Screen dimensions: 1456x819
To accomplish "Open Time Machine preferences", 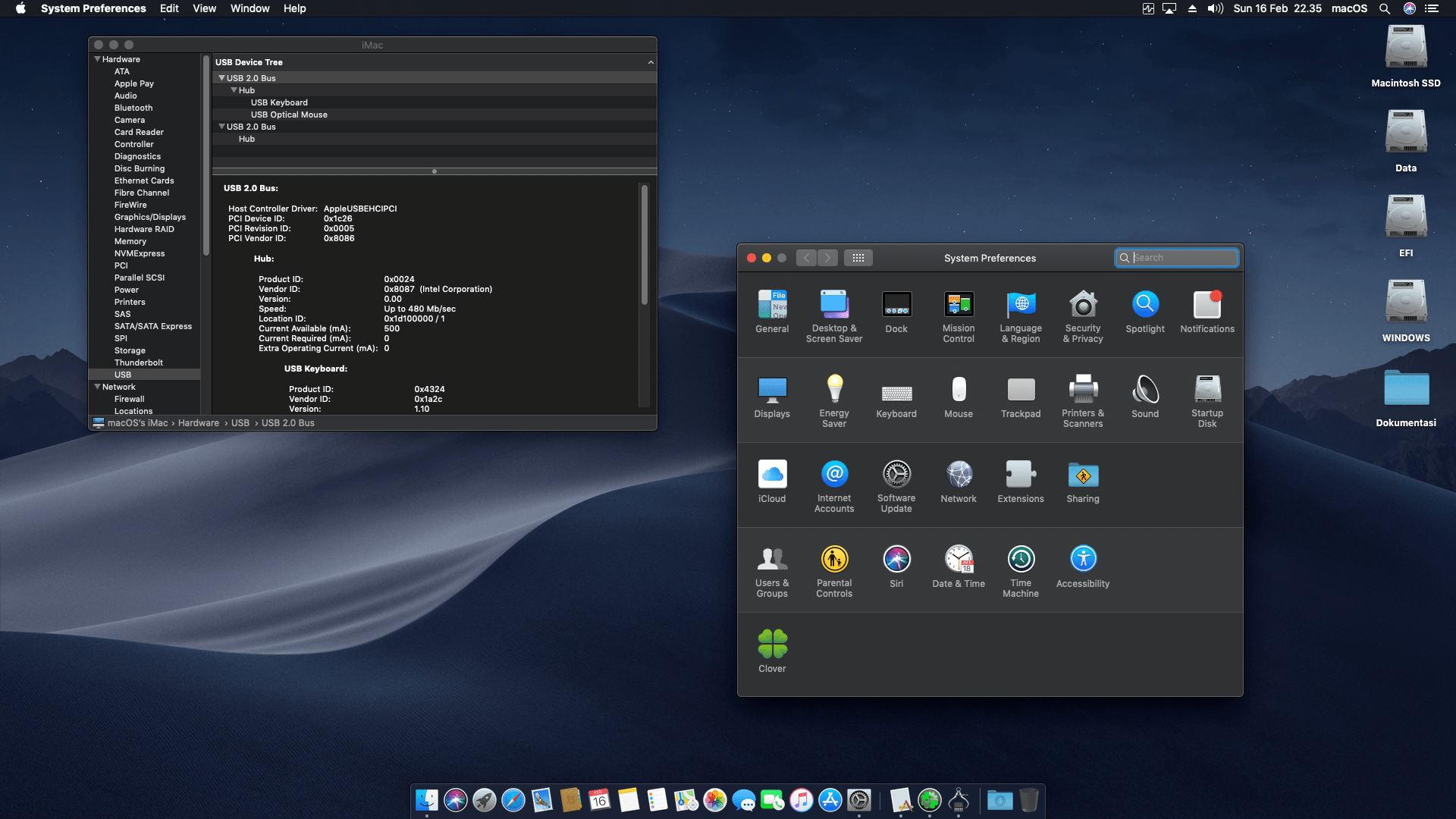I will 1021,571.
